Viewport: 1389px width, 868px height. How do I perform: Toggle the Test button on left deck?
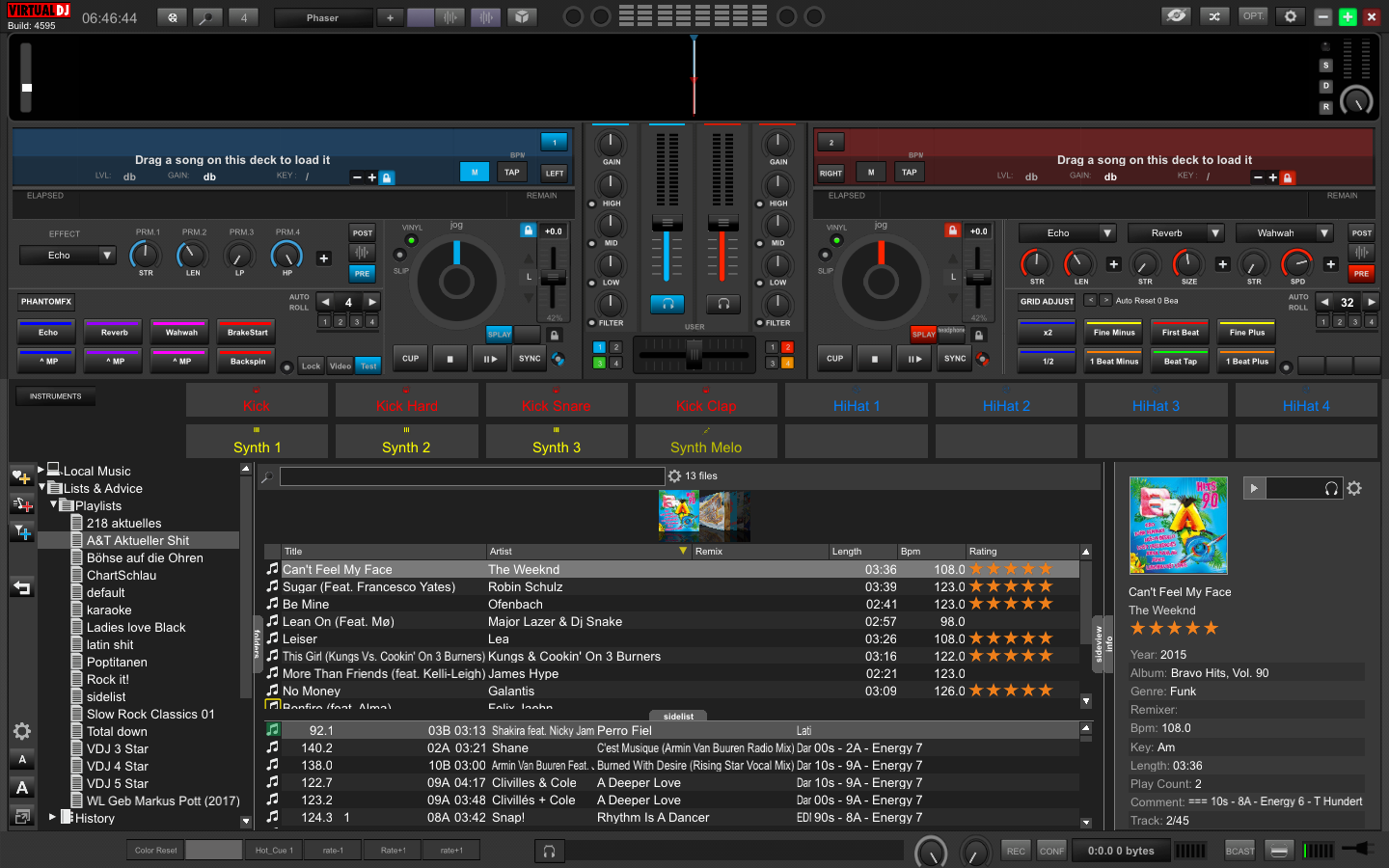coord(368,366)
